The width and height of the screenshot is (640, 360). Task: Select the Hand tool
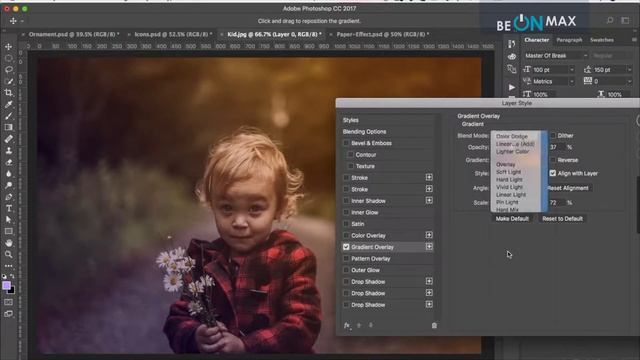click(9, 243)
